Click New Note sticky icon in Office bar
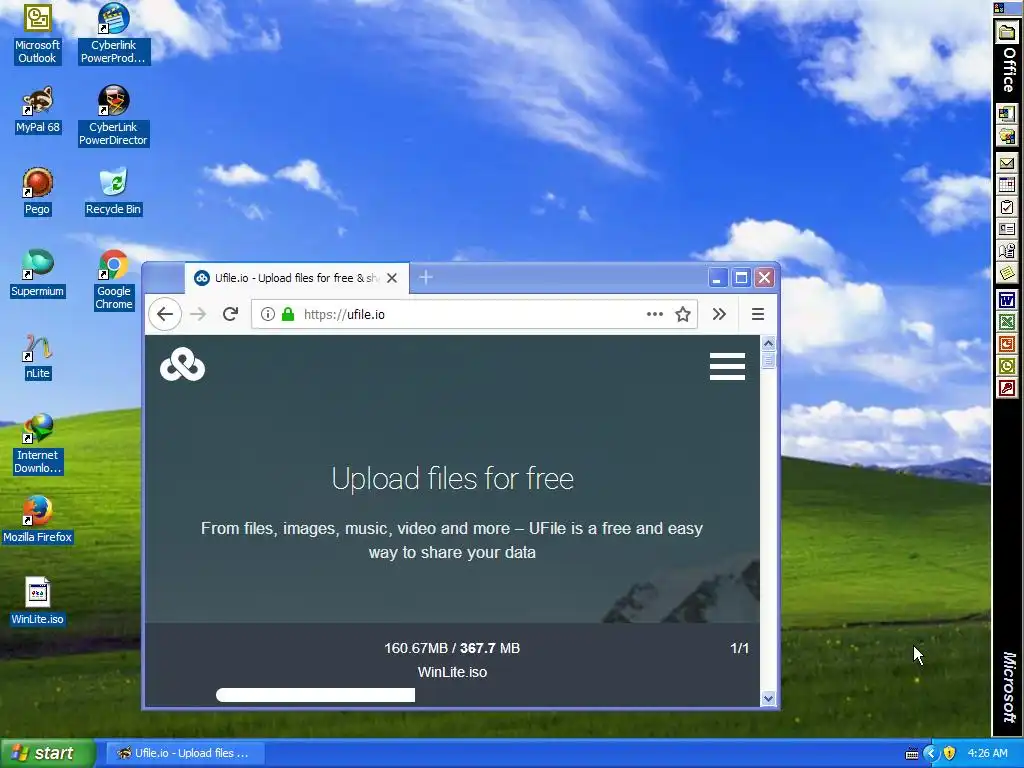 pos(1007,273)
